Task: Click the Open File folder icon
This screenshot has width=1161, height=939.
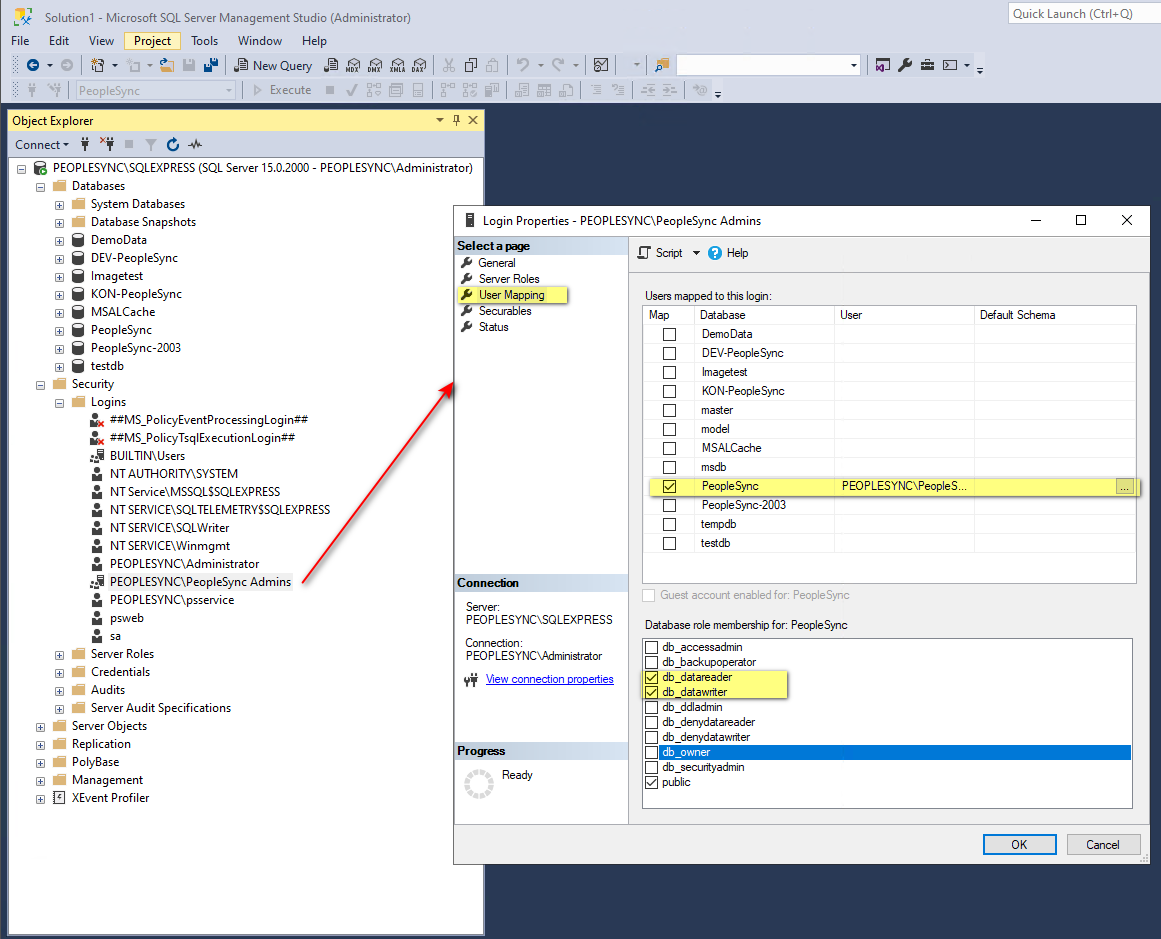Action: [167, 65]
